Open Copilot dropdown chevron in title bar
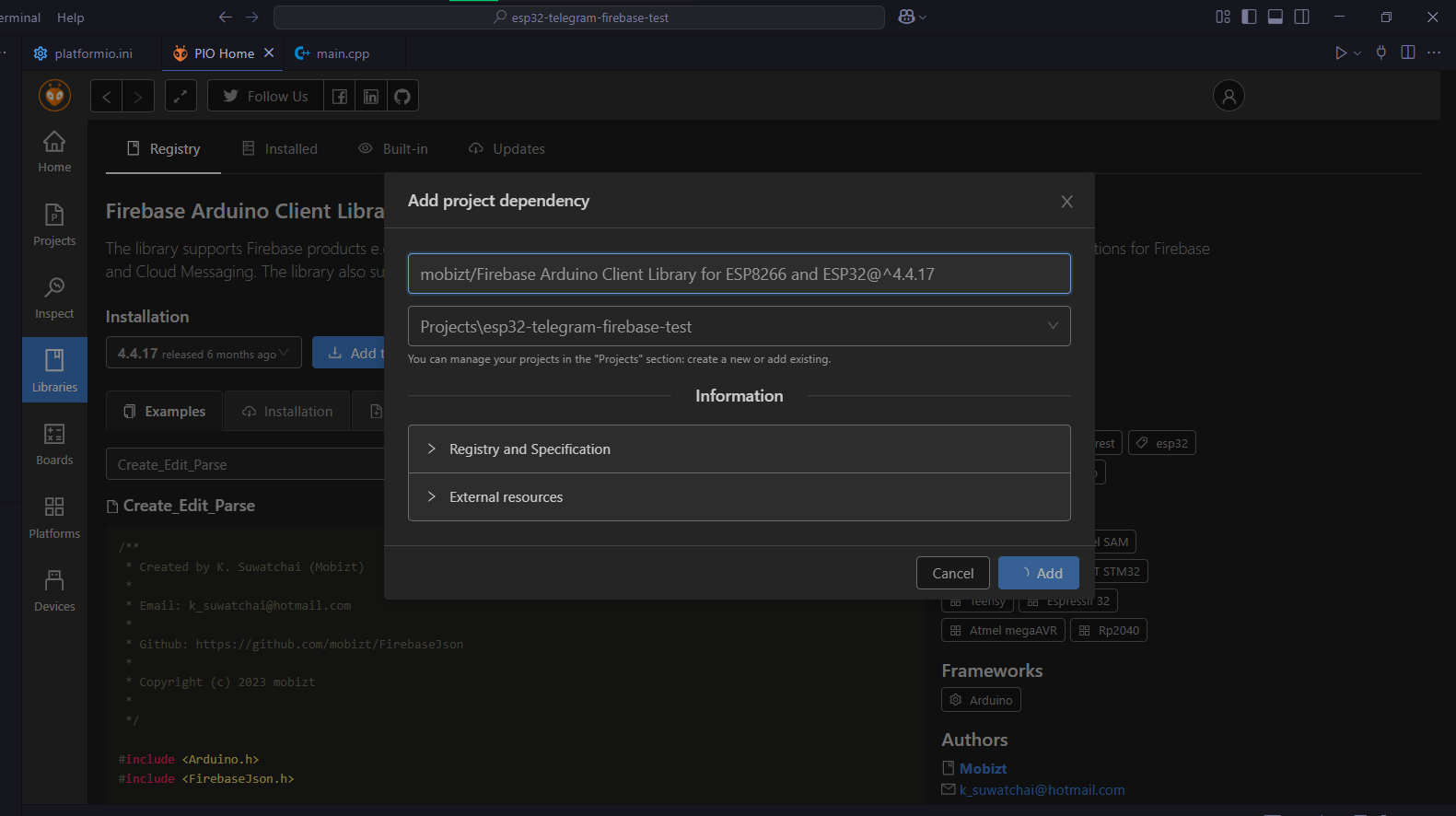Viewport: 1456px width, 816px height. pos(923,17)
